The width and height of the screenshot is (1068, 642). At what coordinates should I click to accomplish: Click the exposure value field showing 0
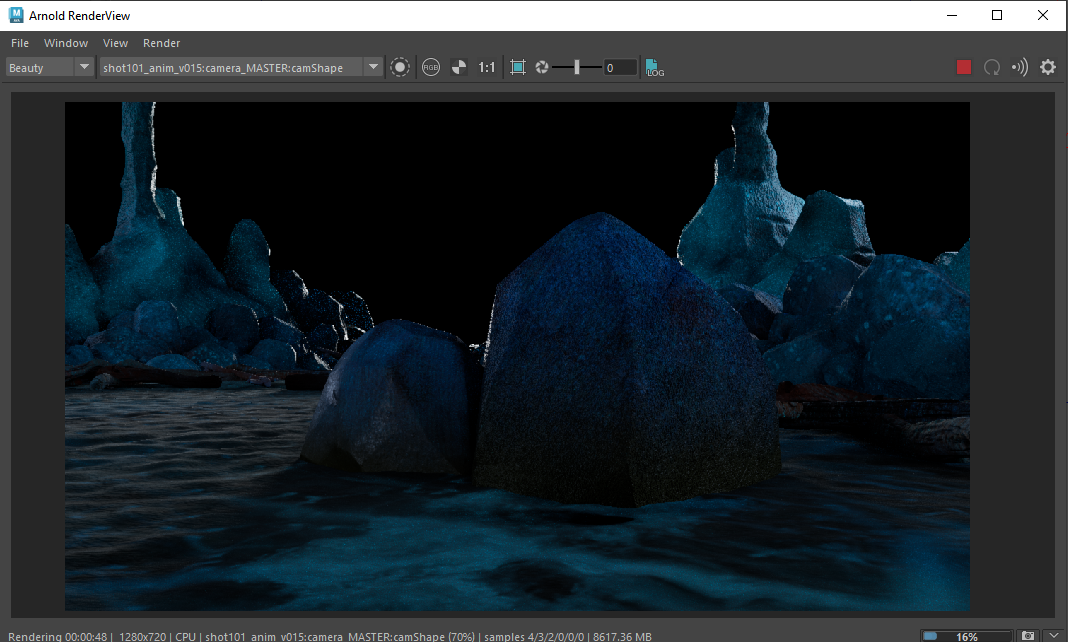point(620,67)
